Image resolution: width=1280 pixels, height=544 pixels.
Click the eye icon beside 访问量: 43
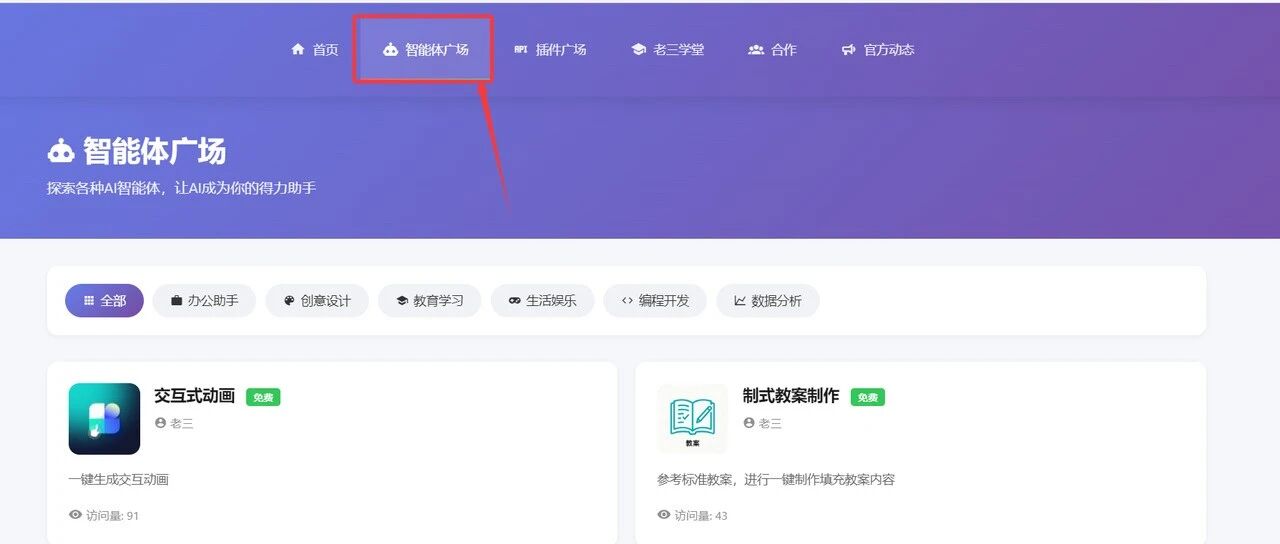tap(664, 514)
